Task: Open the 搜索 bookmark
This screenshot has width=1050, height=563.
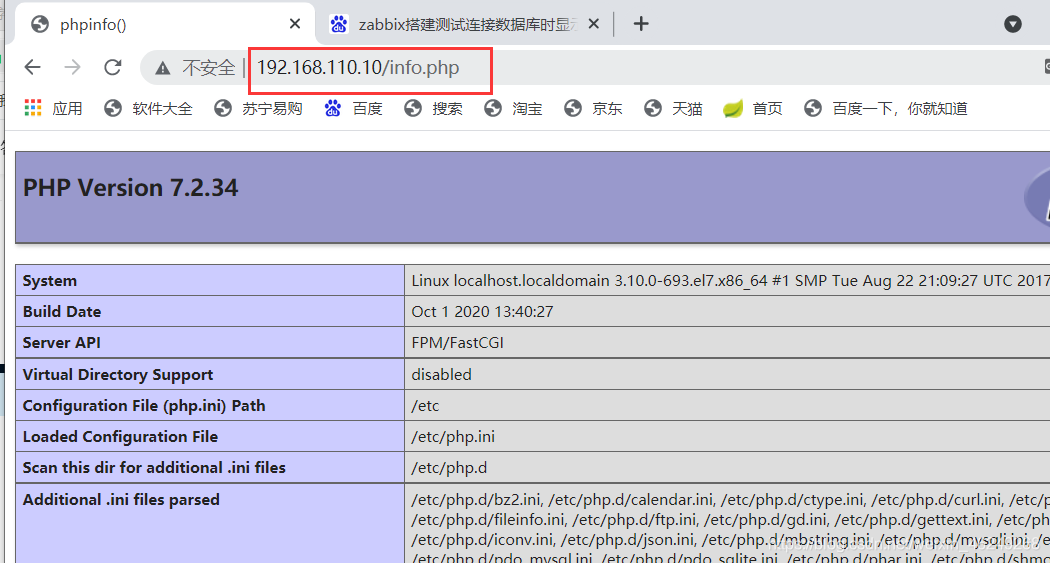Action: [433, 108]
